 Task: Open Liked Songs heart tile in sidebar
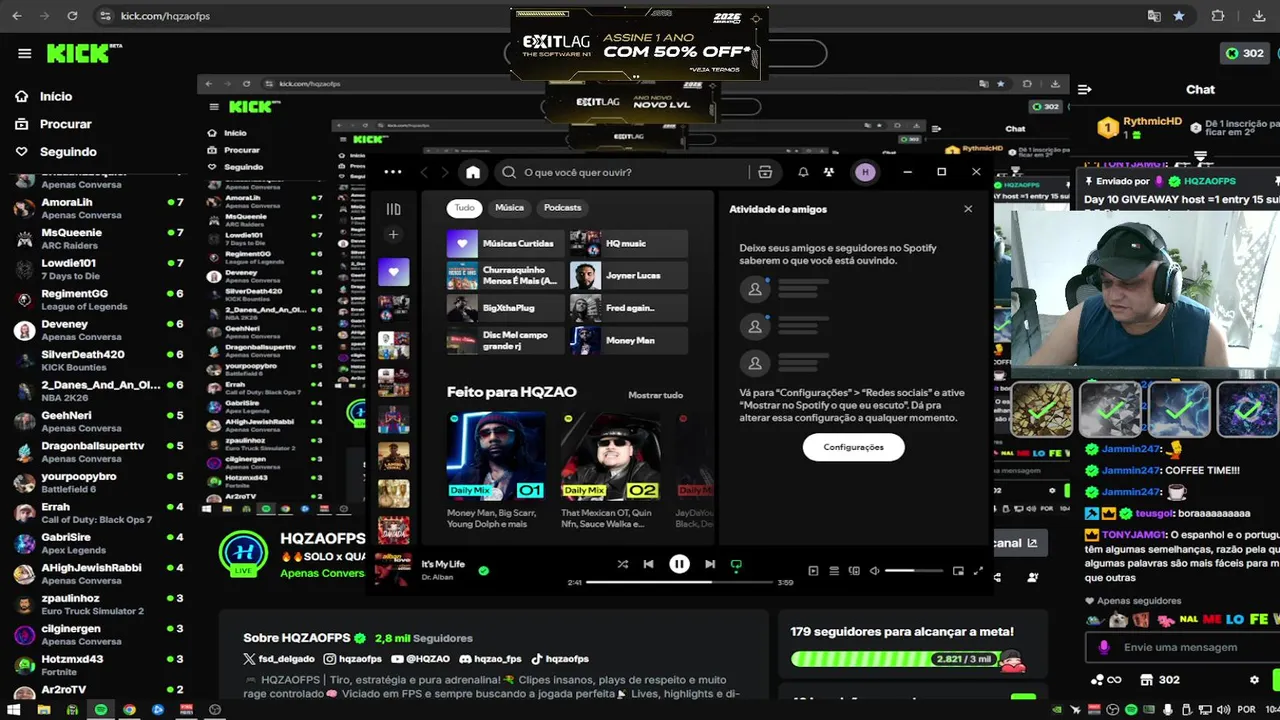click(393, 272)
